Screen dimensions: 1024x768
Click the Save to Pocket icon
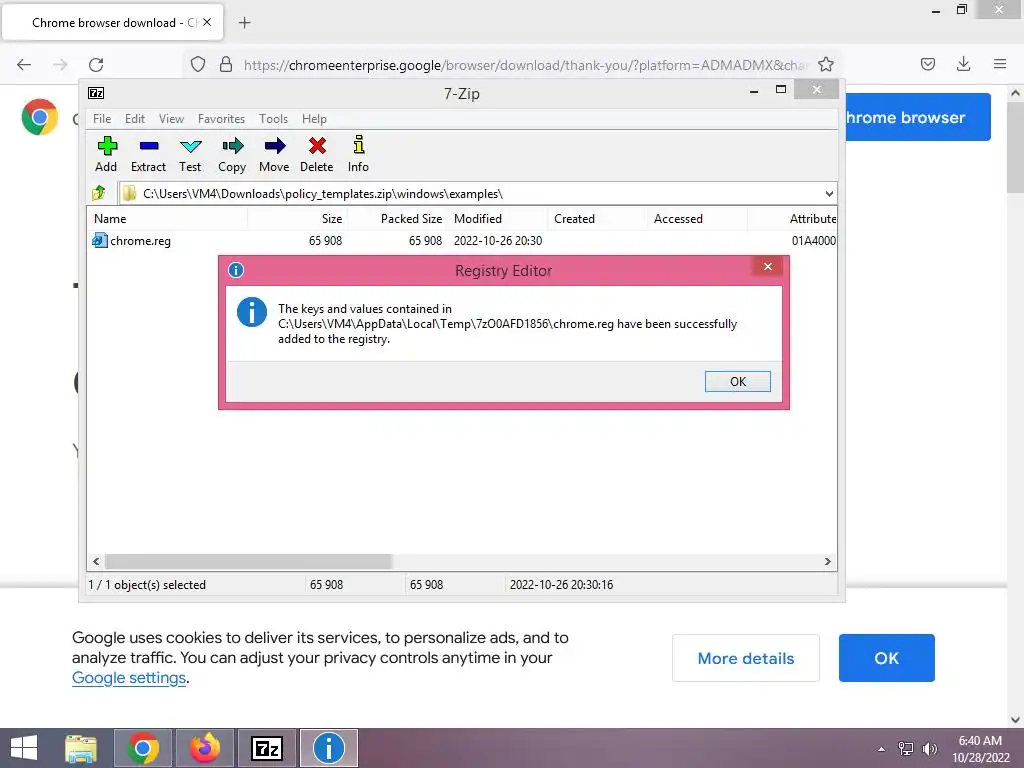[x=927, y=64]
